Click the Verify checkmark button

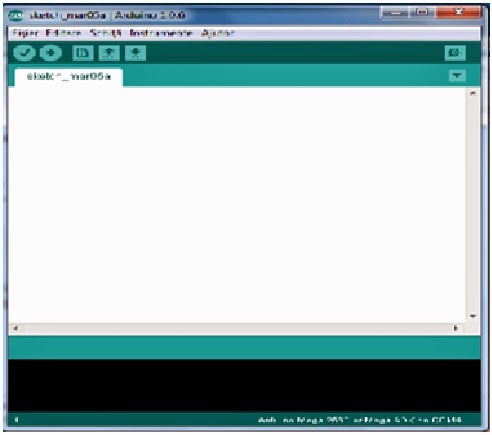coord(24,53)
